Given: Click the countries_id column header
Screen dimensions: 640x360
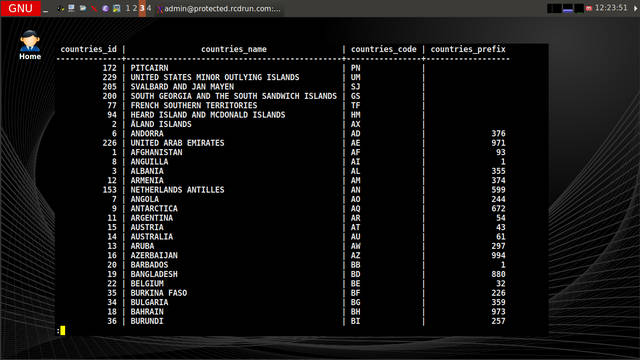Looking at the screenshot, I should pyautogui.click(x=89, y=49).
